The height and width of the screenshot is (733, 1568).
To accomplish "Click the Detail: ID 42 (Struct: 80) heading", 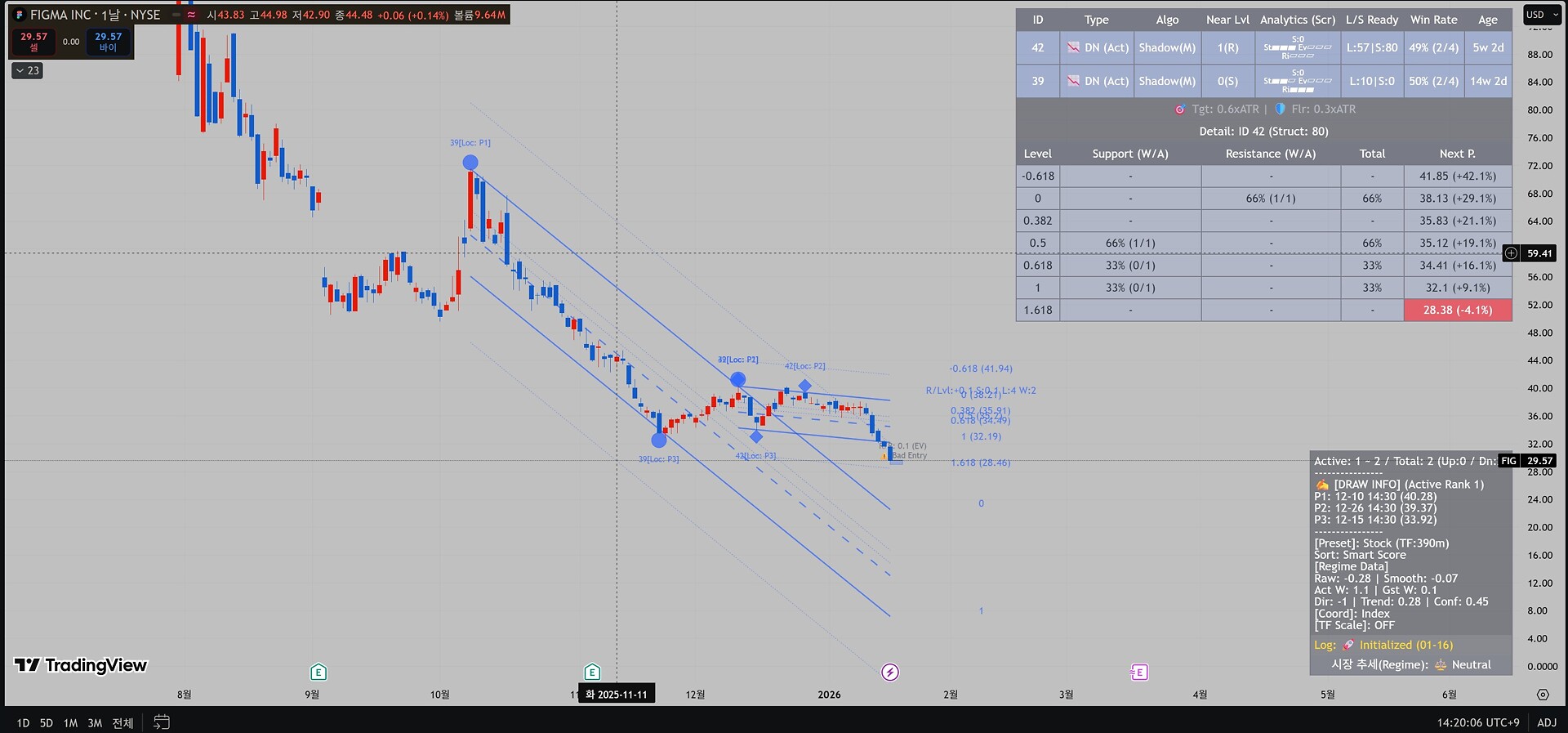I will [x=1263, y=131].
